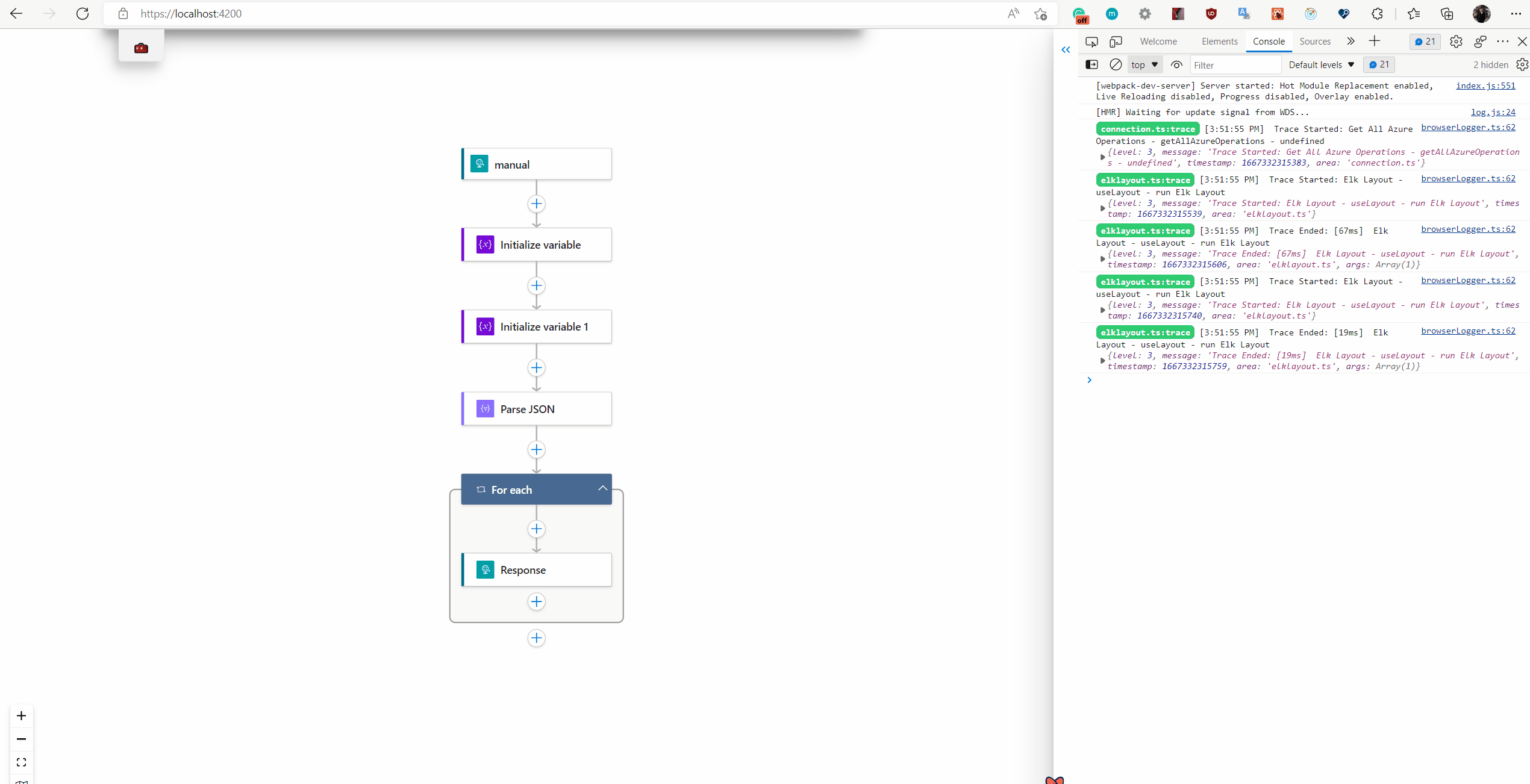This screenshot has height=784, width=1530.
Task: Clear the console messages
Action: point(1115,64)
